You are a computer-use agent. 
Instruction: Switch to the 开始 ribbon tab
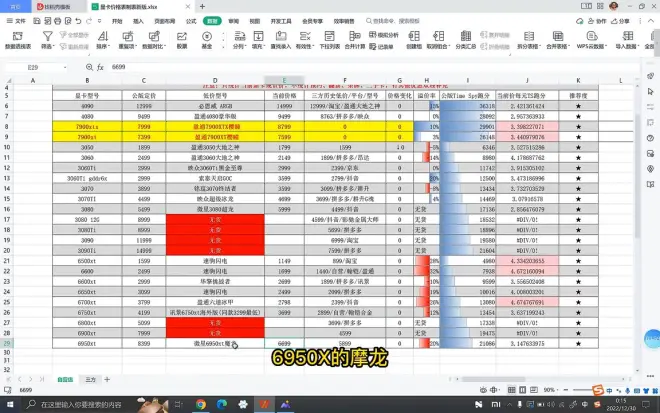[117, 21]
